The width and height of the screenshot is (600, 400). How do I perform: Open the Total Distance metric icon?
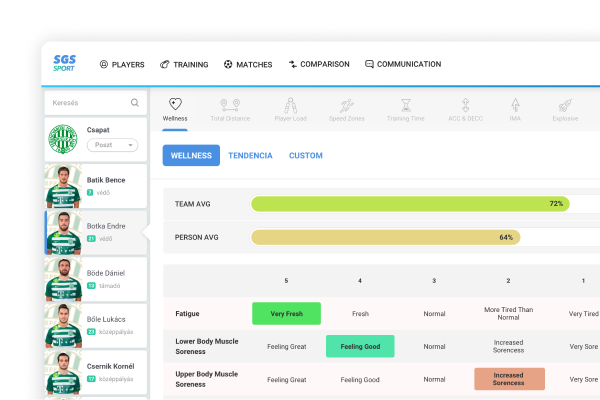[230, 105]
